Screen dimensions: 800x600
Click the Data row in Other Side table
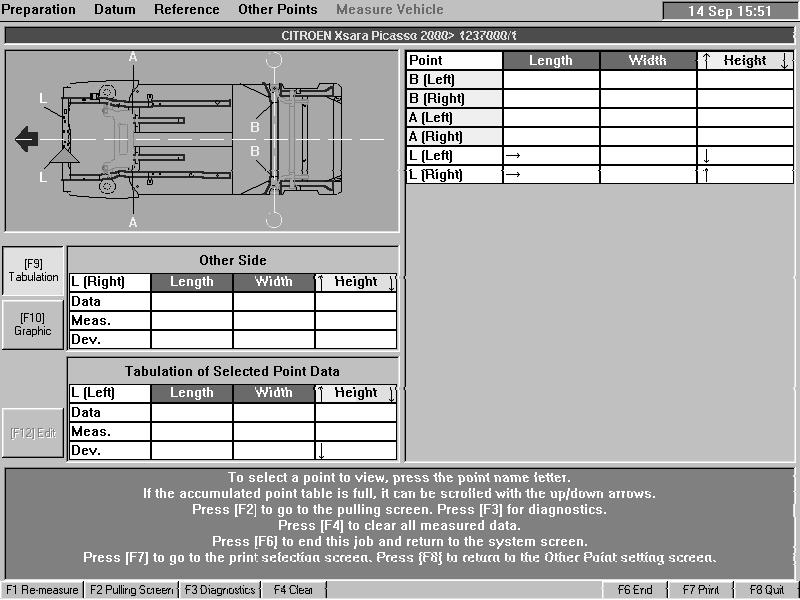[233, 302]
